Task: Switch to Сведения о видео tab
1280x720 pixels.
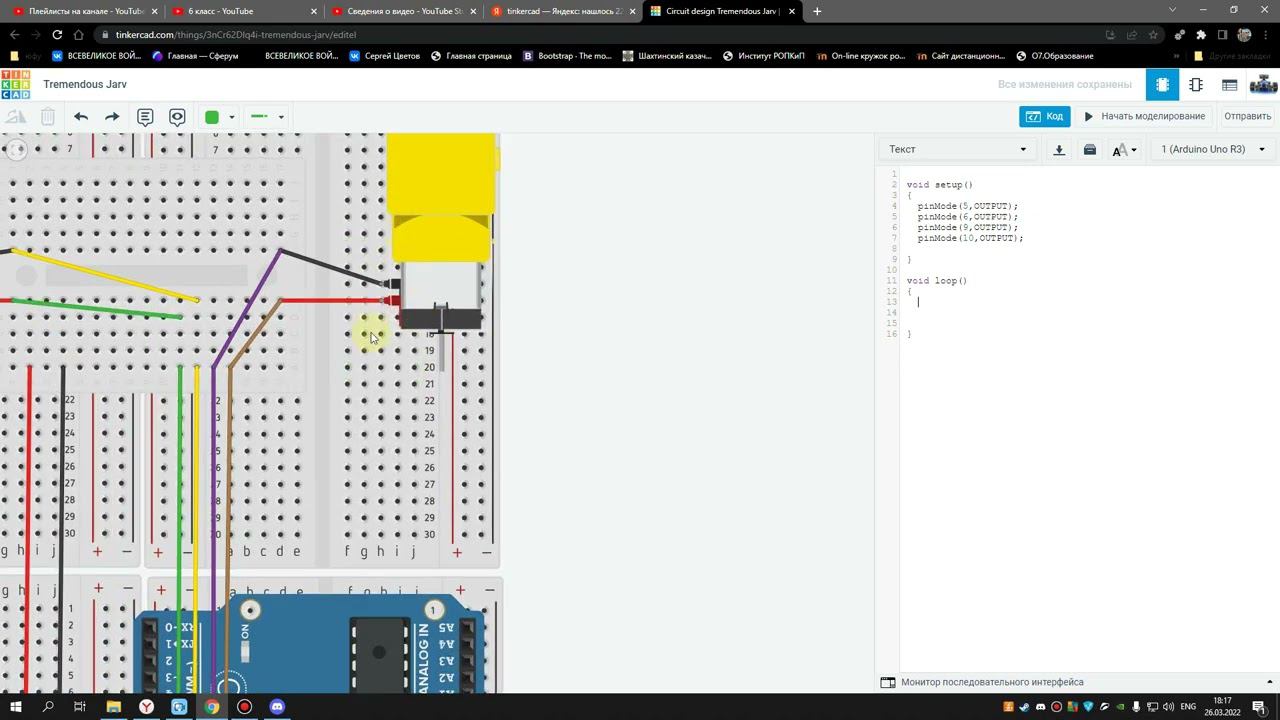Action: 403,11
